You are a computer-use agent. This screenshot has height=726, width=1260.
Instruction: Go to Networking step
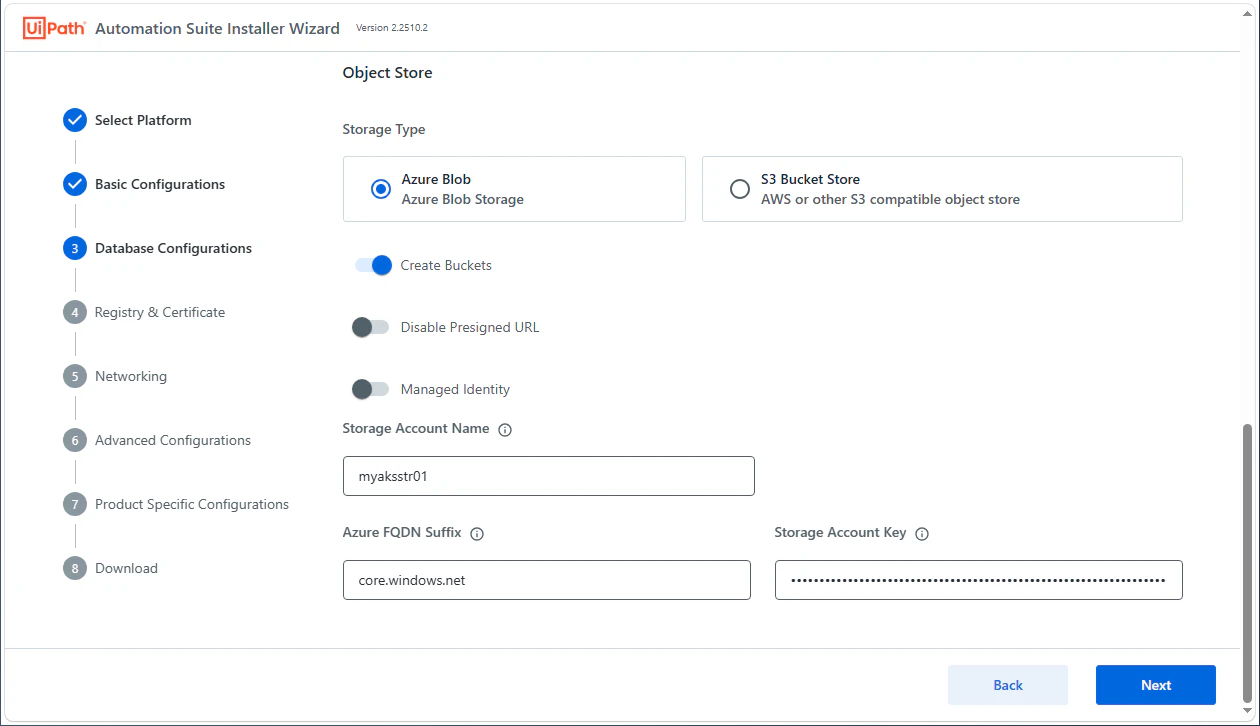click(131, 376)
